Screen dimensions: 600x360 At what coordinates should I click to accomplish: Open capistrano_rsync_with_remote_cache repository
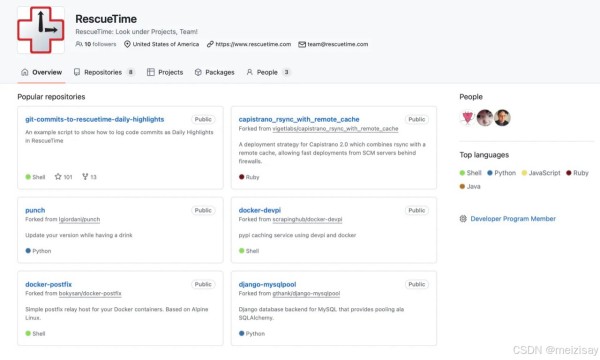tap(299, 119)
